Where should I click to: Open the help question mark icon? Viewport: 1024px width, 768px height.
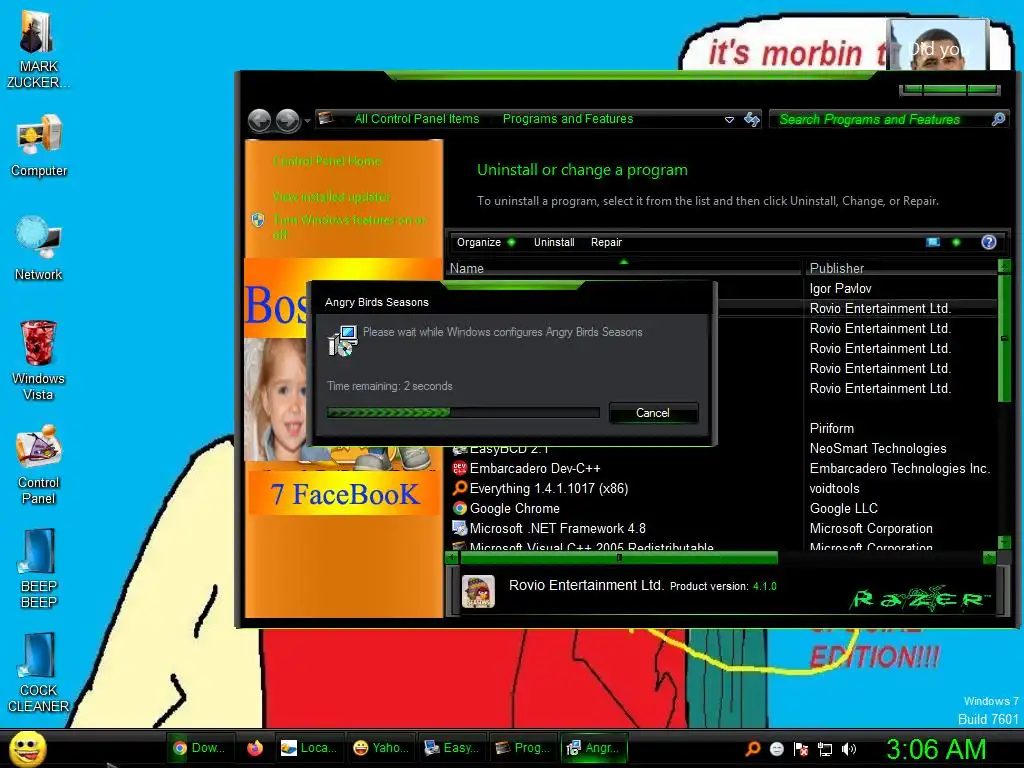tap(989, 242)
